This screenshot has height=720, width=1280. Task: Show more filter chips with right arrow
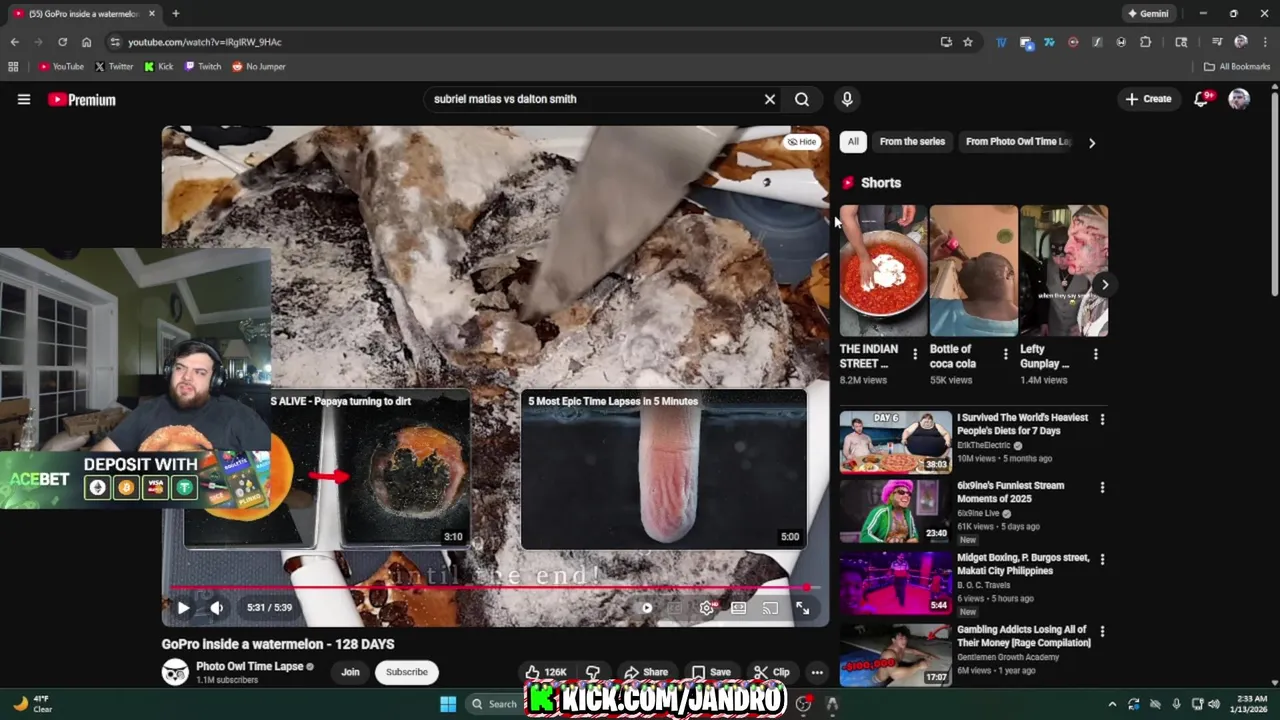pyautogui.click(x=1092, y=143)
